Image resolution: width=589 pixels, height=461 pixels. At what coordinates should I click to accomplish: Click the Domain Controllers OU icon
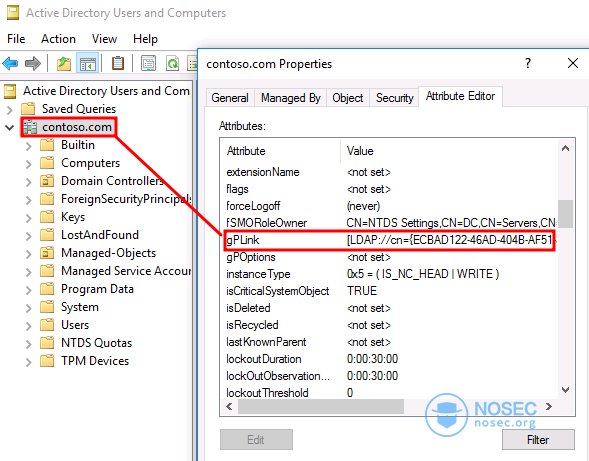pos(47,181)
